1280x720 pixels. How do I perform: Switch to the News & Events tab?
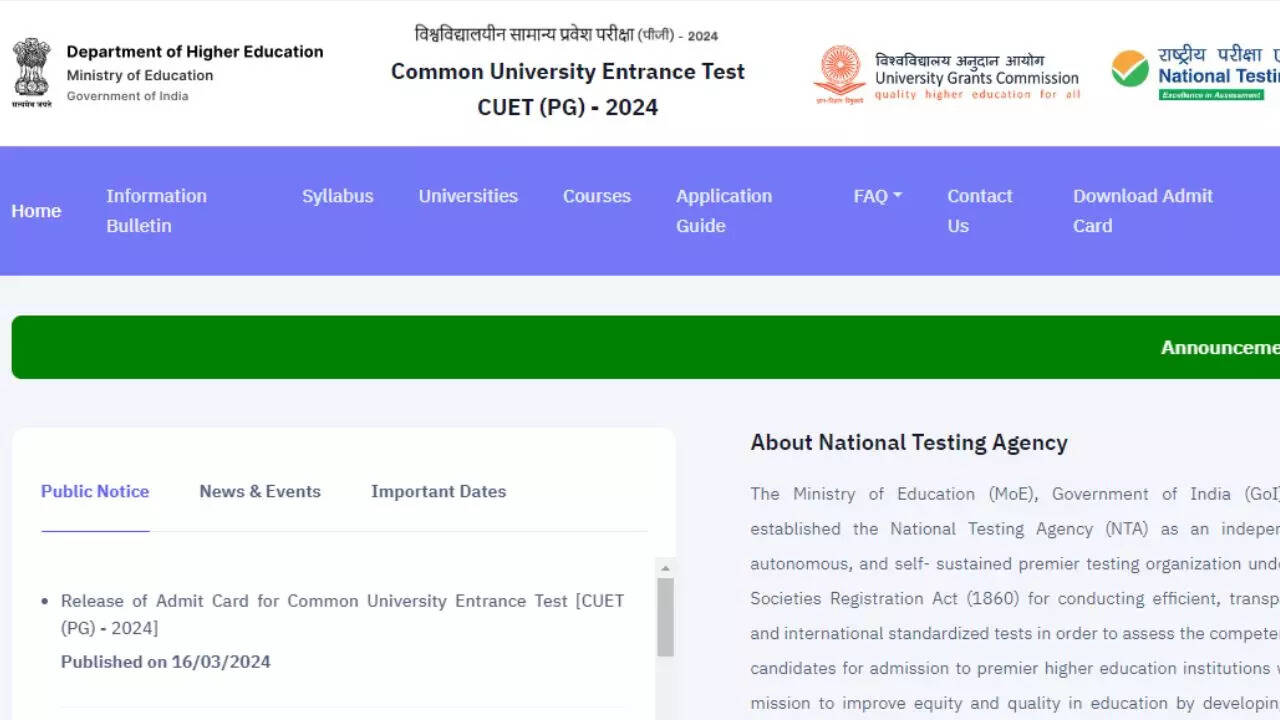pos(260,491)
